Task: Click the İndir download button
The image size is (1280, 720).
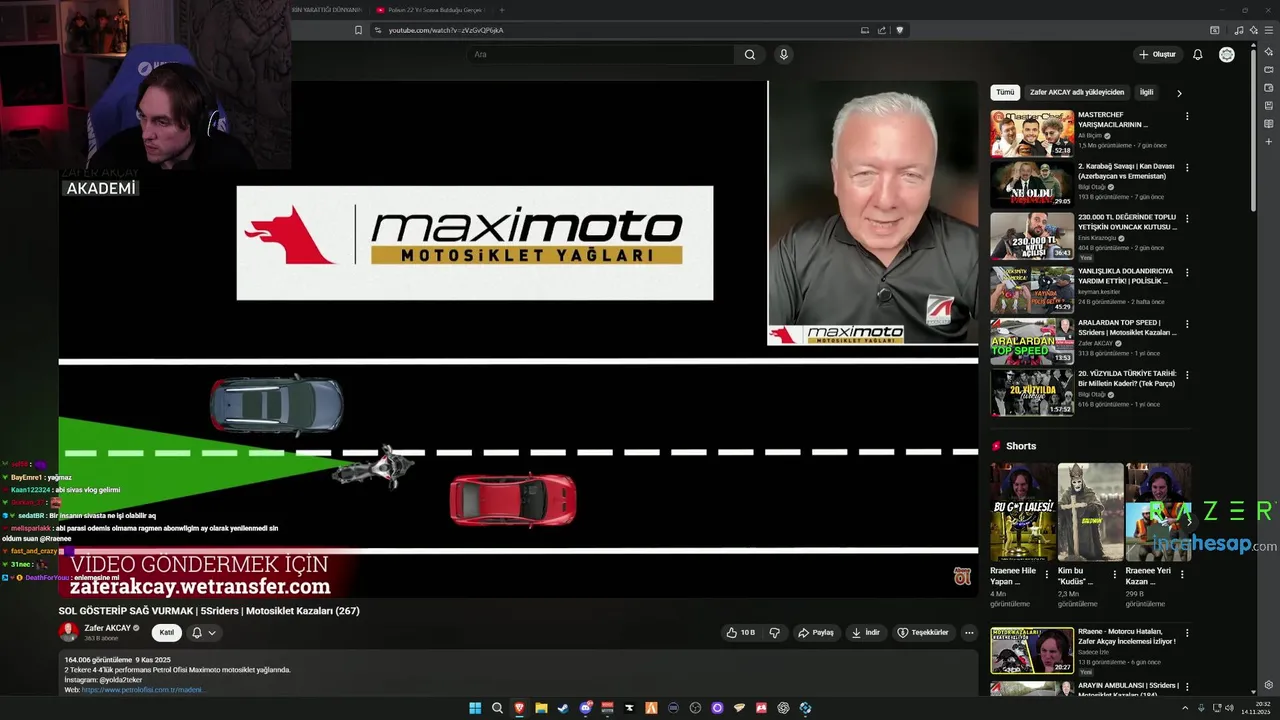Action: coord(865,632)
